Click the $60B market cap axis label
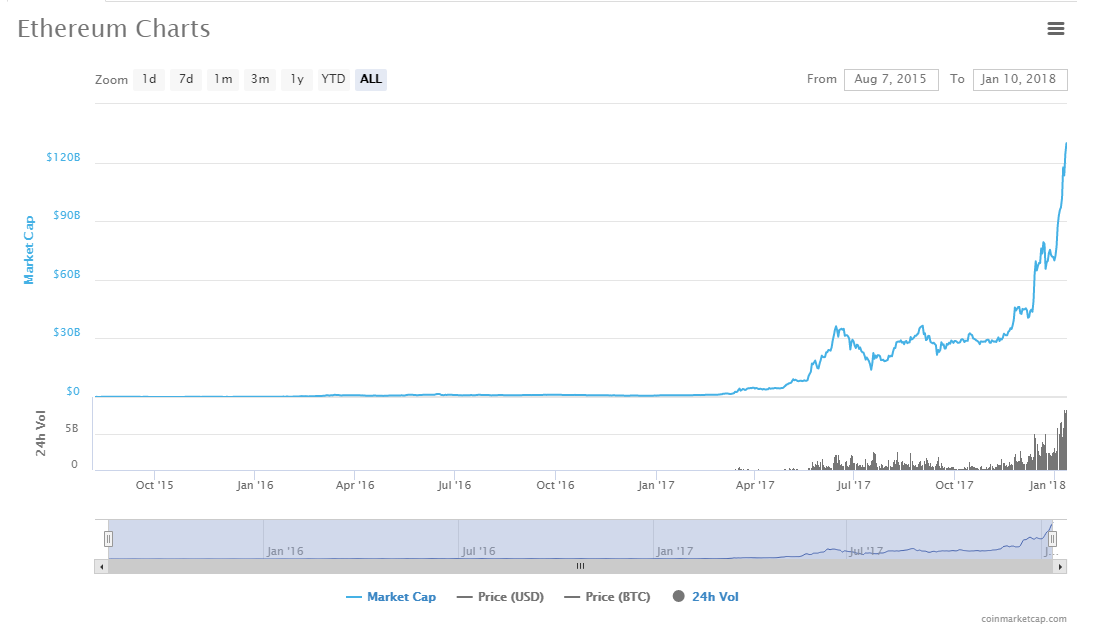The width and height of the screenshot is (1114, 635). click(67, 274)
